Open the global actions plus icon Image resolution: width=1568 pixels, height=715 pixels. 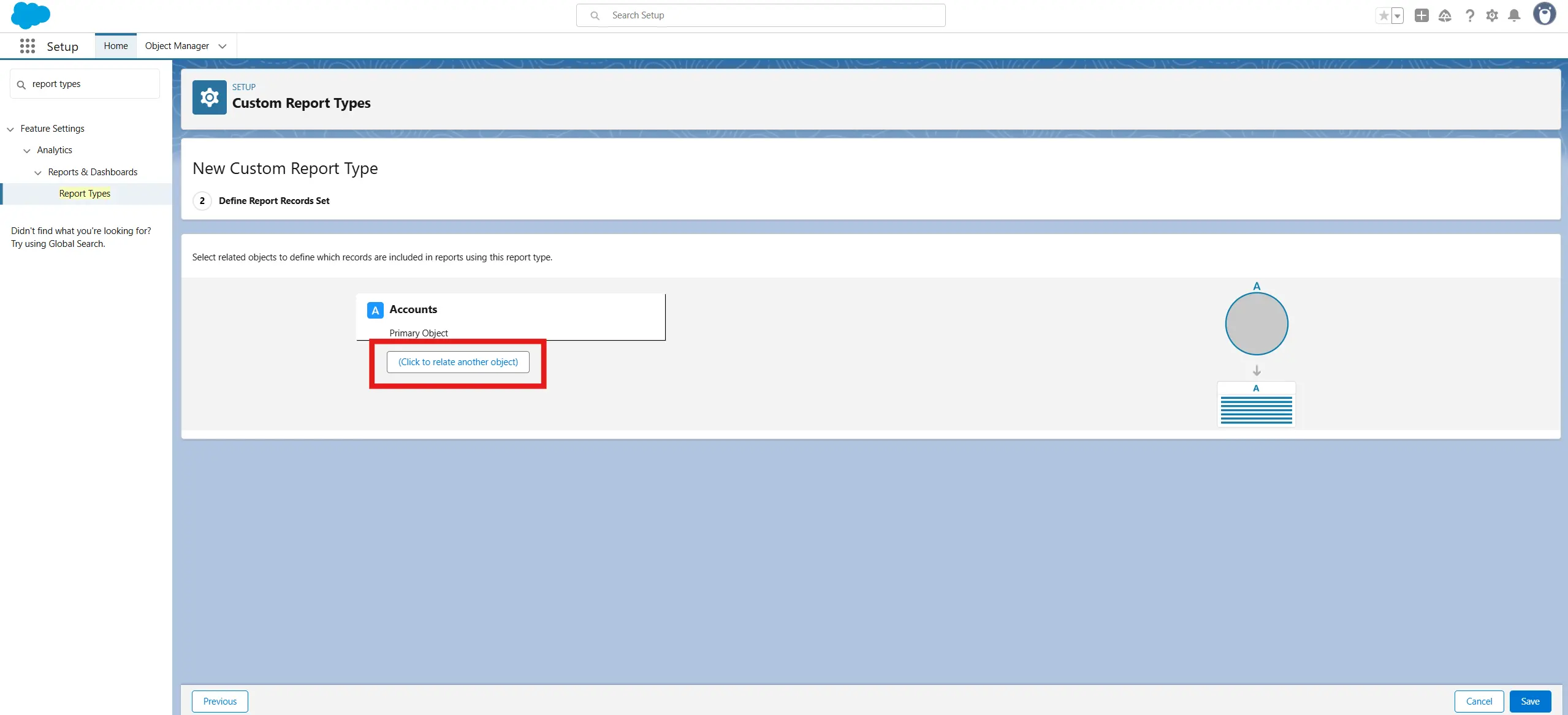[x=1421, y=16]
